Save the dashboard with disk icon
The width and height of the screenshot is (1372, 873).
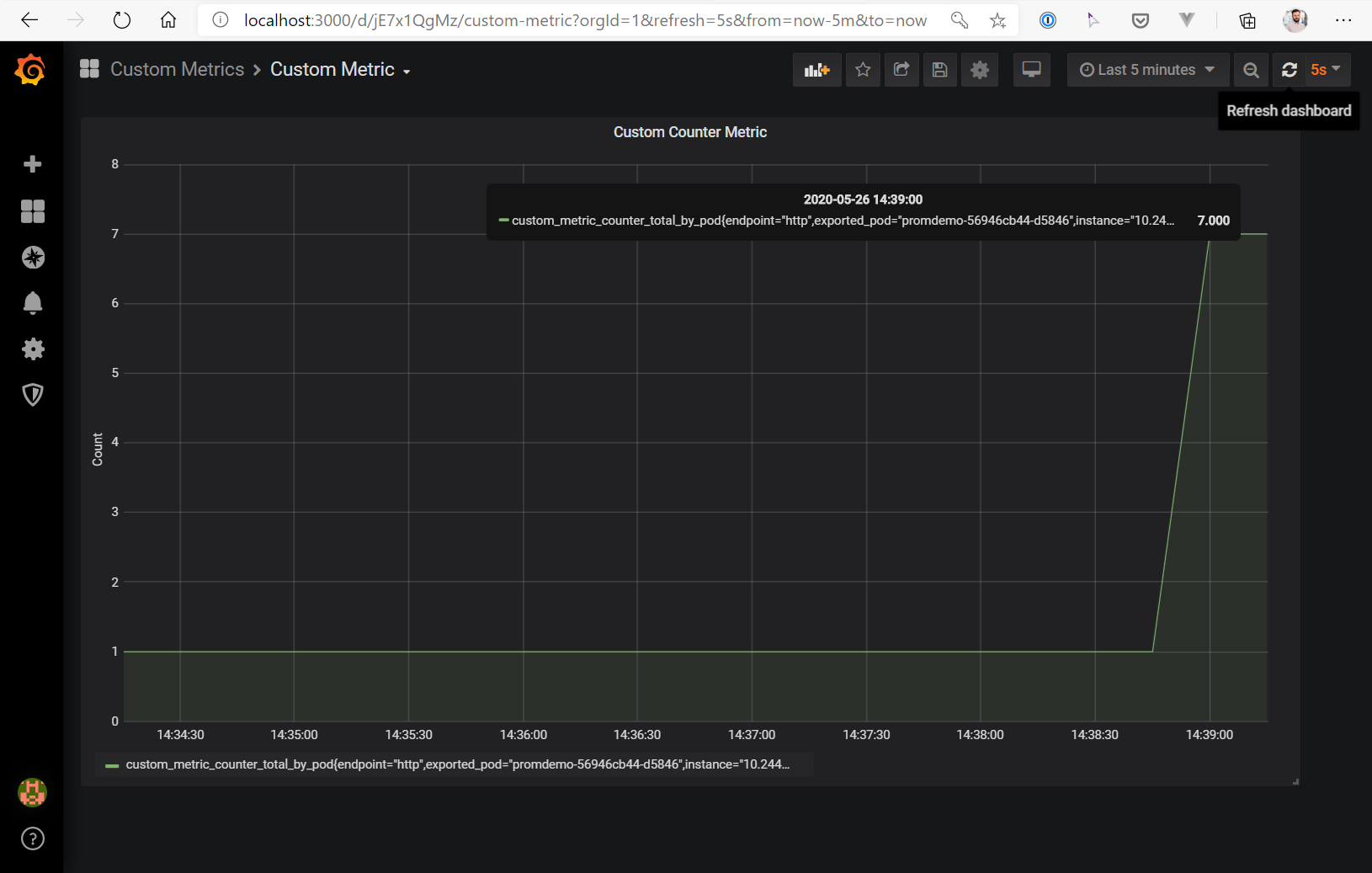pyautogui.click(x=940, y=70)
